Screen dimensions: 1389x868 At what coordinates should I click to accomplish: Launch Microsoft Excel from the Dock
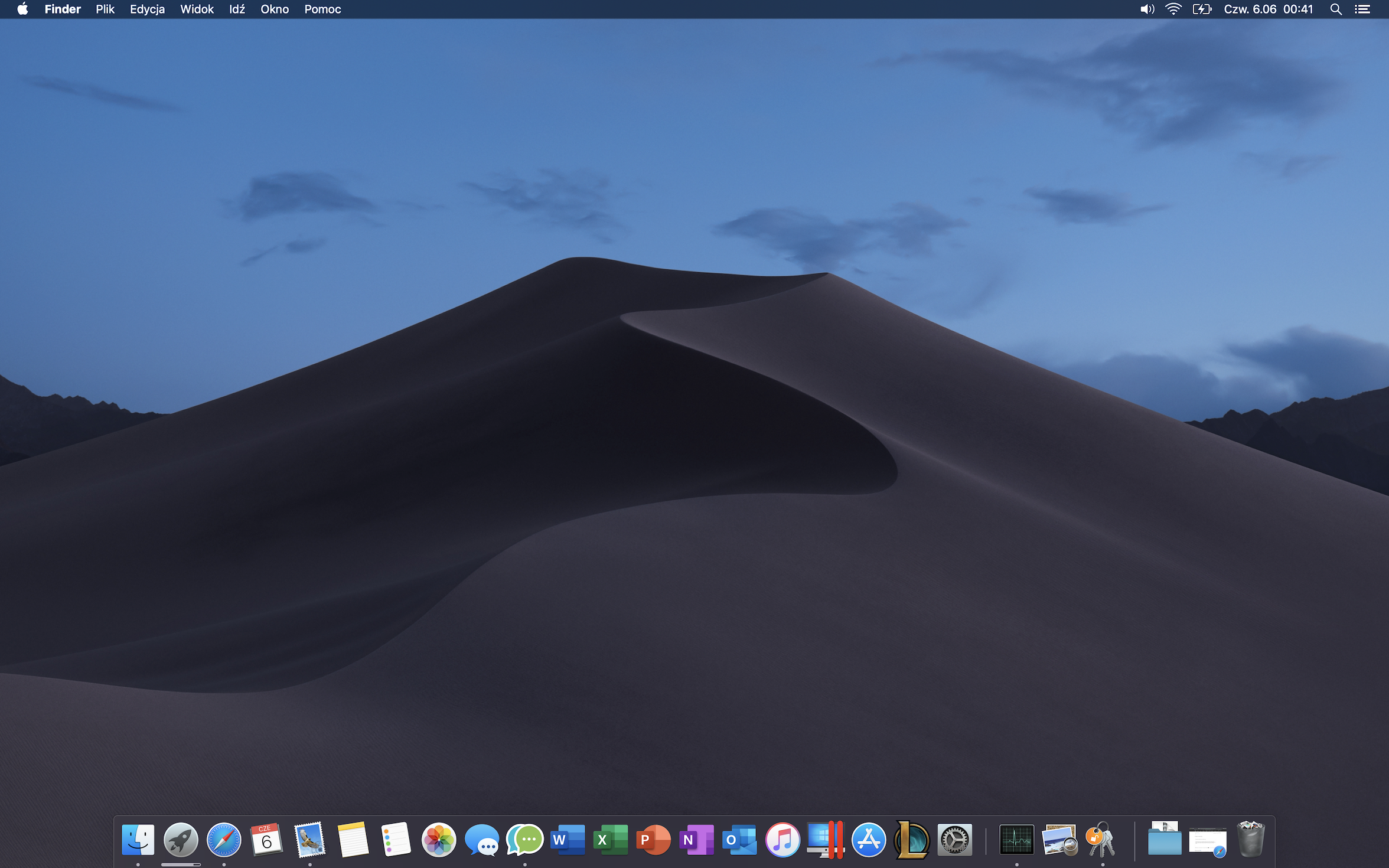[611, 839]
